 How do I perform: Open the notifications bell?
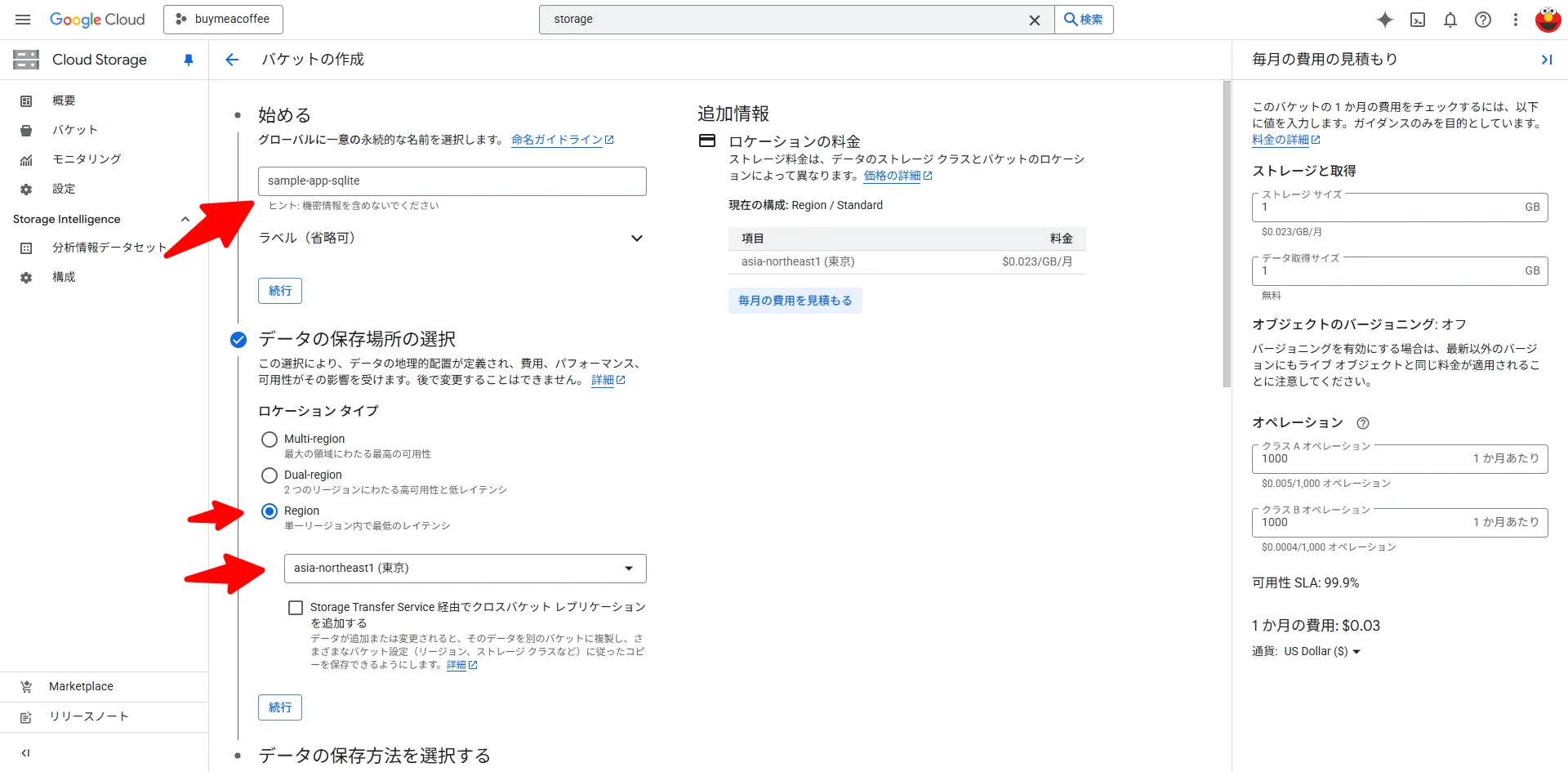coord(1450,20)
